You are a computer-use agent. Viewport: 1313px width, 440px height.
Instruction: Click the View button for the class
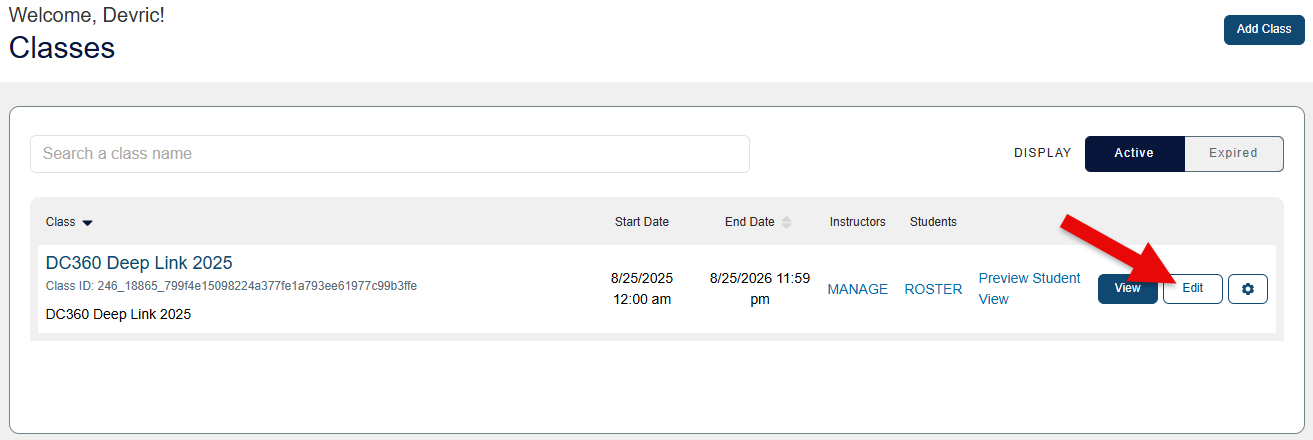(1127, 289)
